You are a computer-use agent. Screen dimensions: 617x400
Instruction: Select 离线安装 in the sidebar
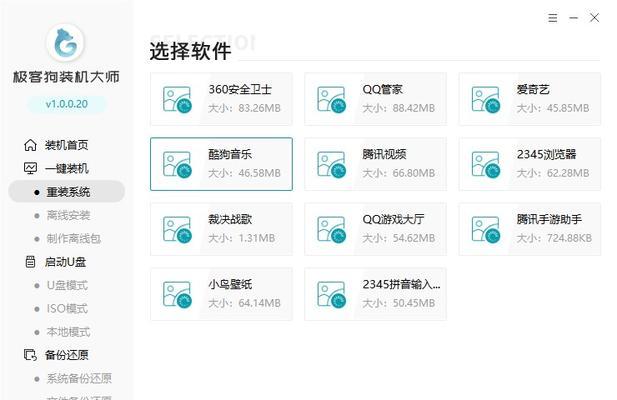click(x=68, y=215)
